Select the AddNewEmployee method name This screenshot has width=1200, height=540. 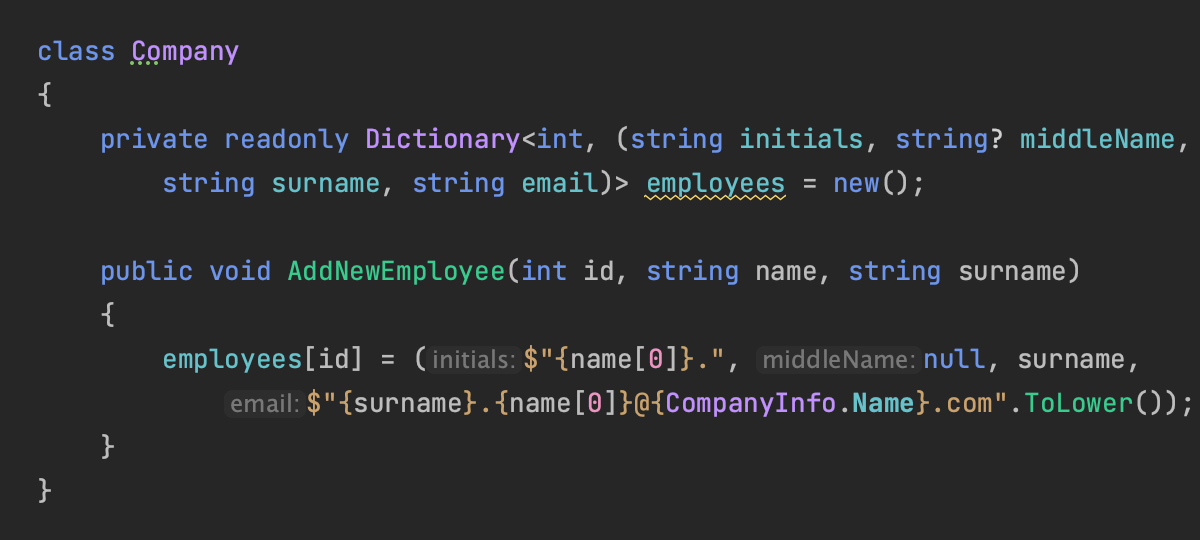pos(396,271)
